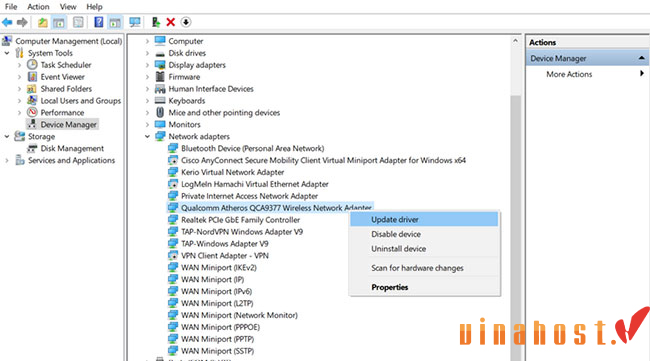Click the Task Scheduler clock icon

point(32,65)
